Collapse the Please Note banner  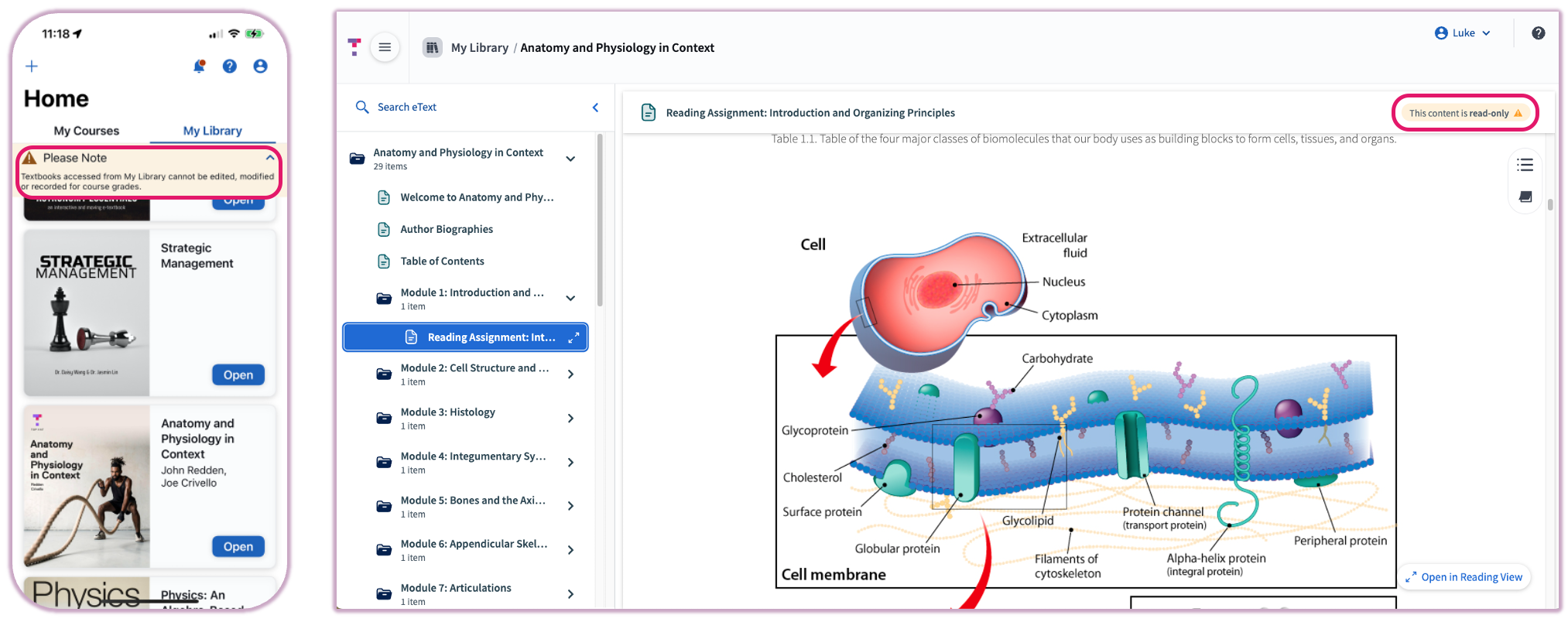coord(269,158)
